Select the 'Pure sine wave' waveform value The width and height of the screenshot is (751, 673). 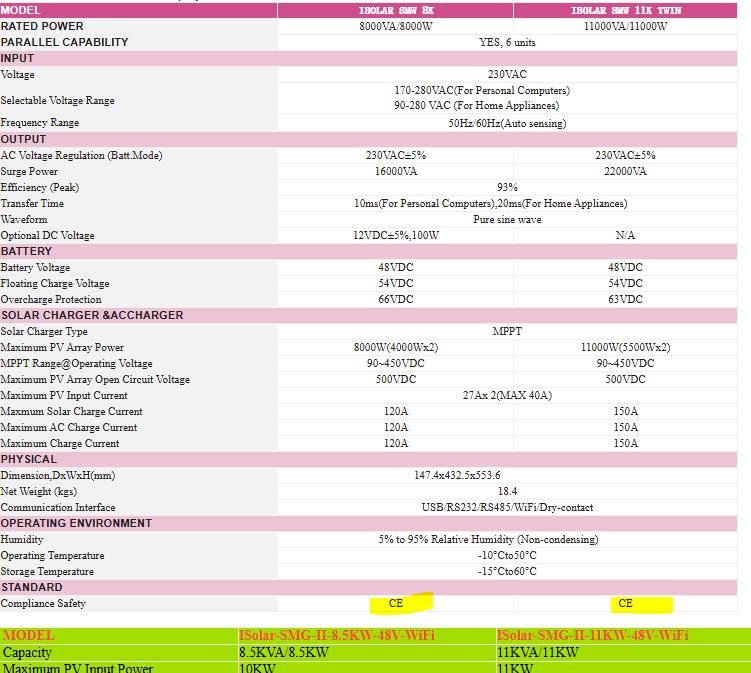click(x=507, y=219)
